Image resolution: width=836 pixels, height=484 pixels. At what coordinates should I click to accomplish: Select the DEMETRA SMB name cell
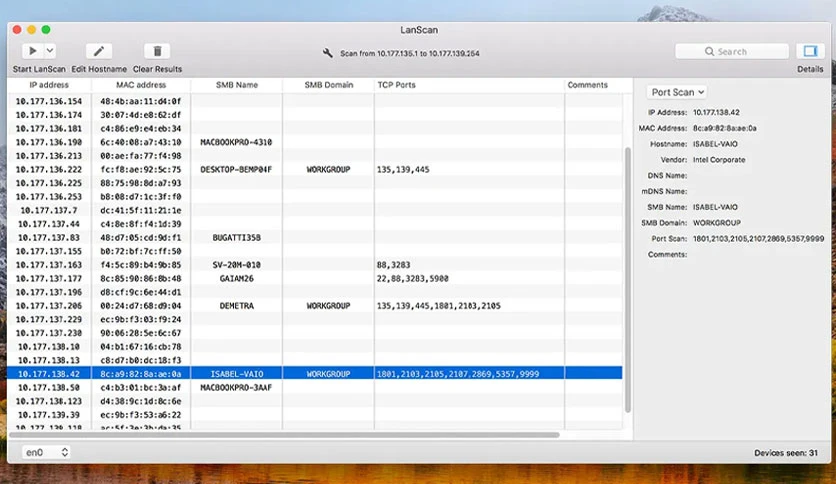237,306
